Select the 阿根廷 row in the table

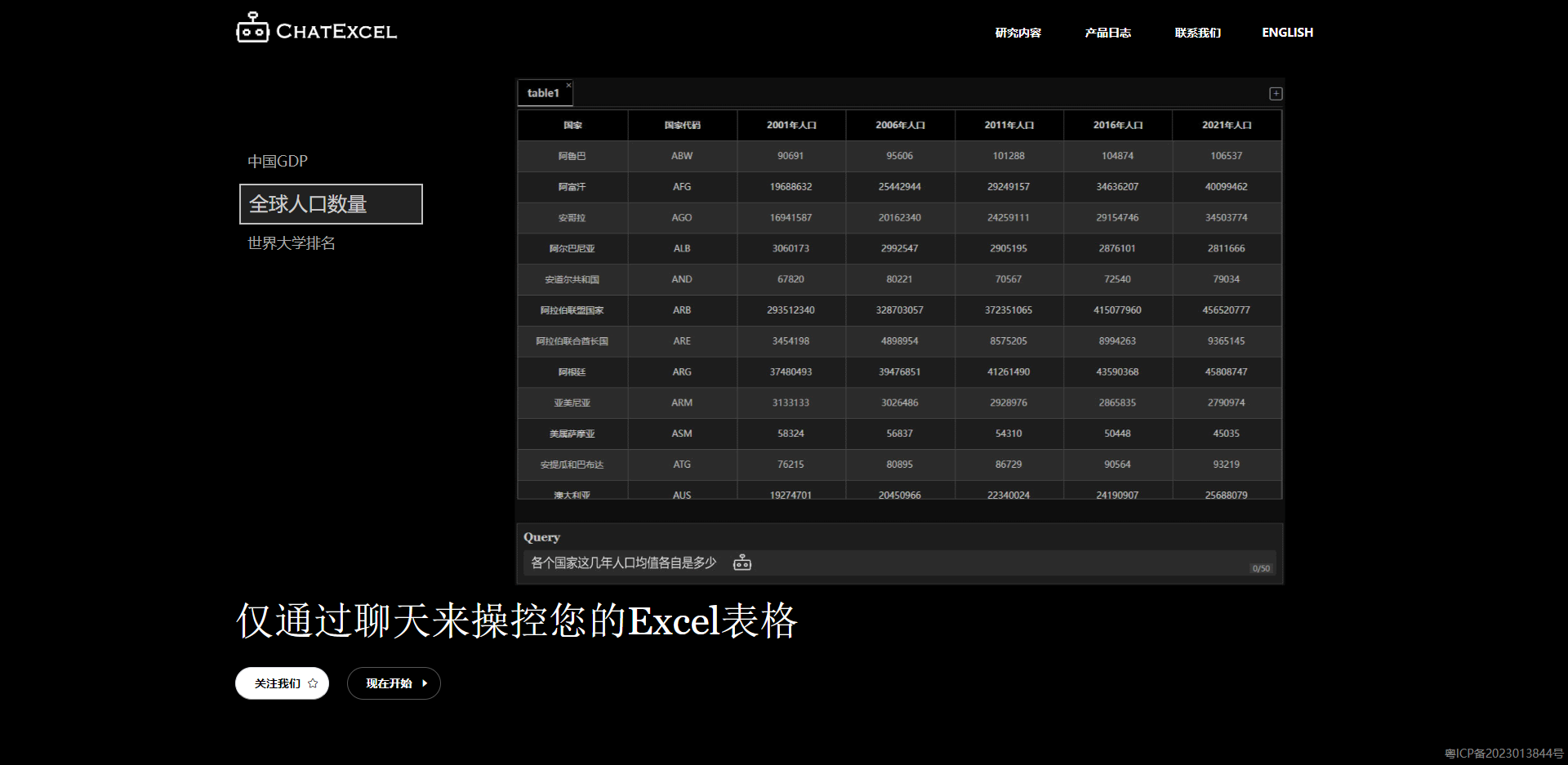[572, 371]
